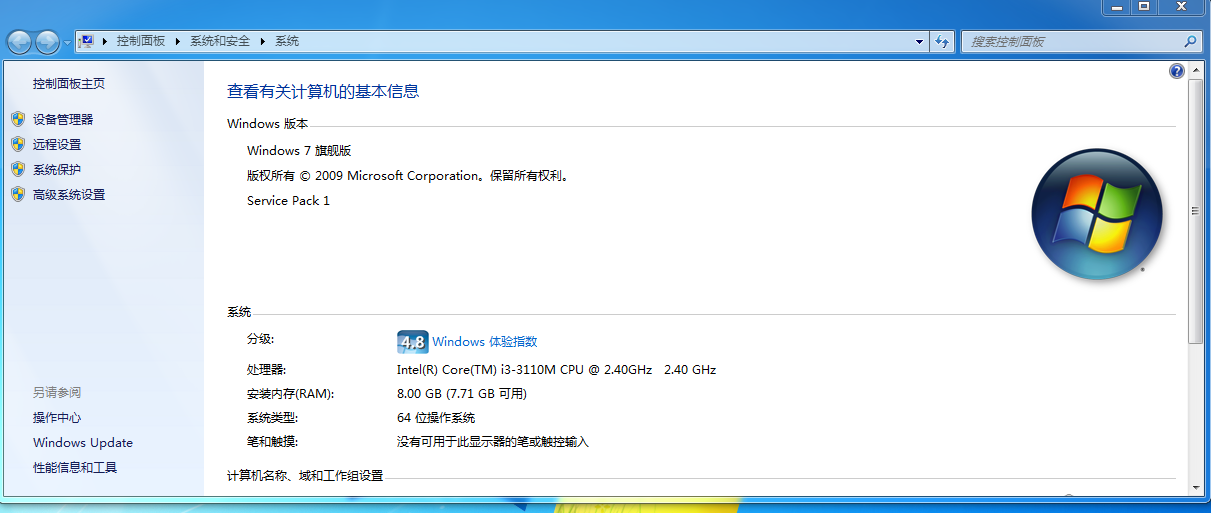Click shield icon beside 系统保护
1211x513 pixels.
(18, 169)
